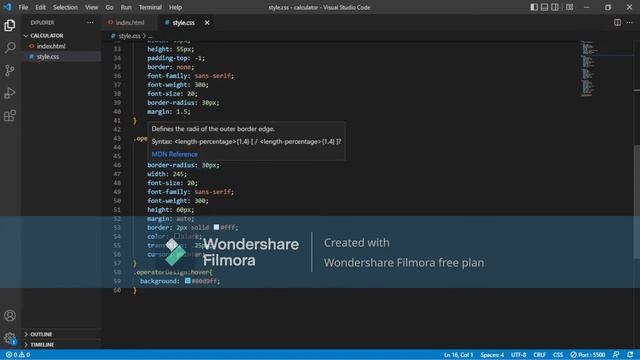
Task: Open Explorer views and more actions ellipsis
Action: [90, 22]
